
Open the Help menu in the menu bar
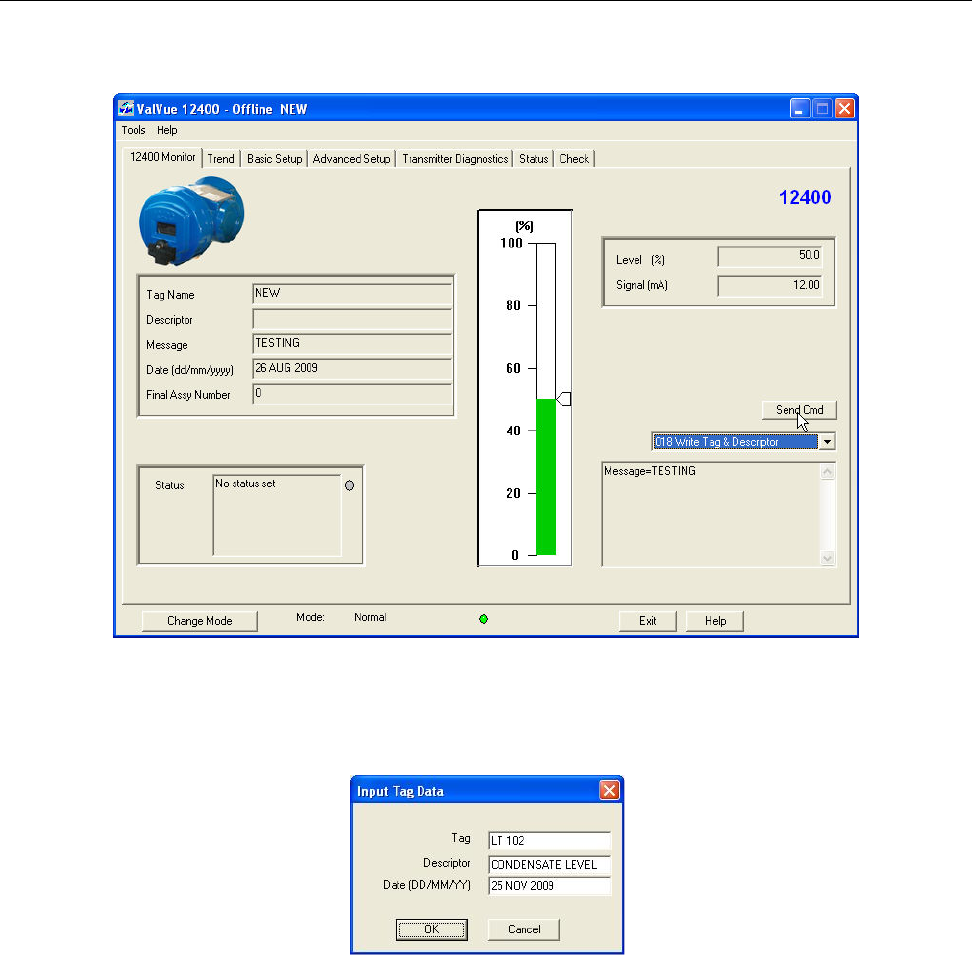coord(167,130)
